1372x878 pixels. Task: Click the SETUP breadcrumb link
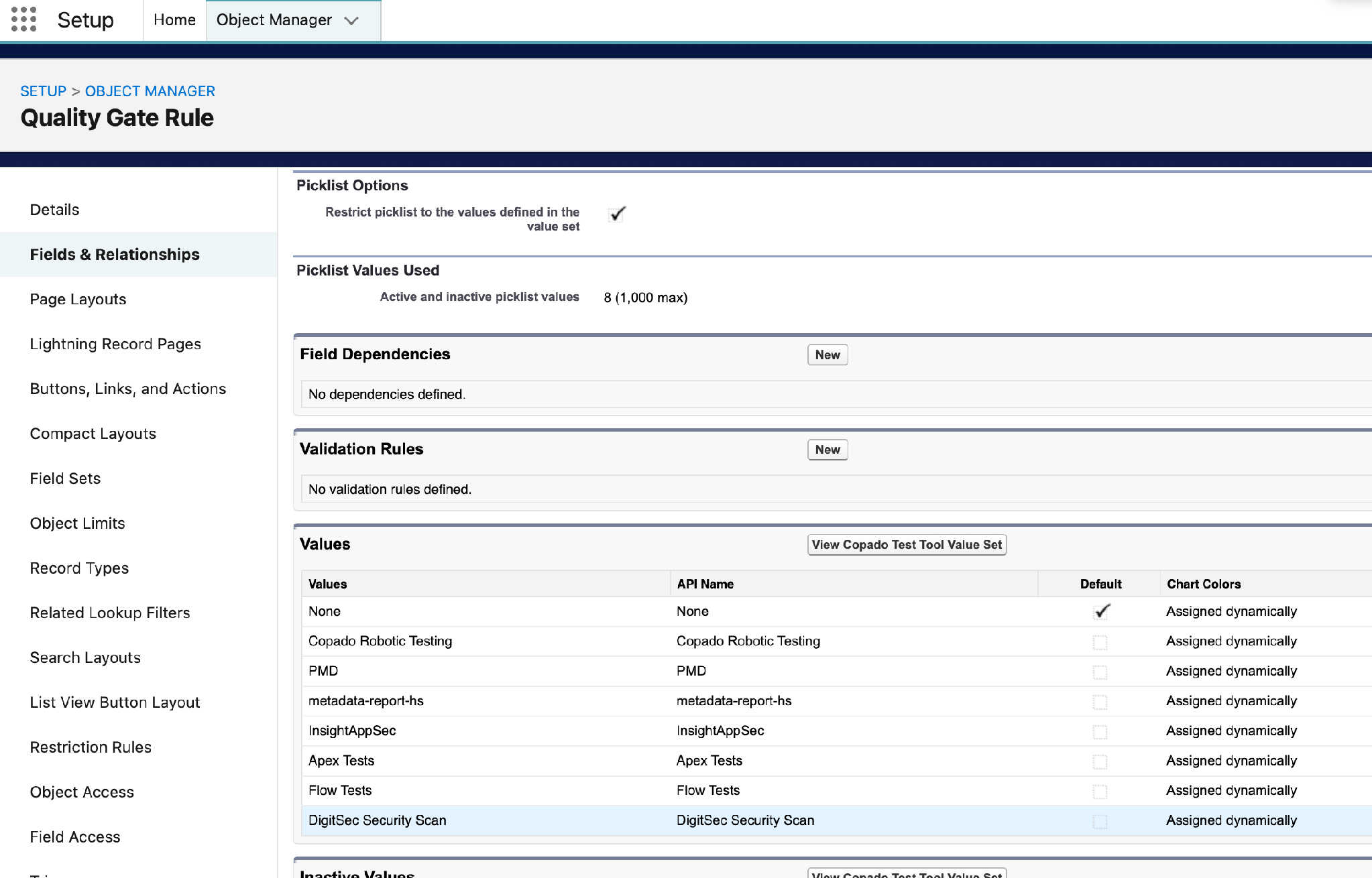[44, 91]
